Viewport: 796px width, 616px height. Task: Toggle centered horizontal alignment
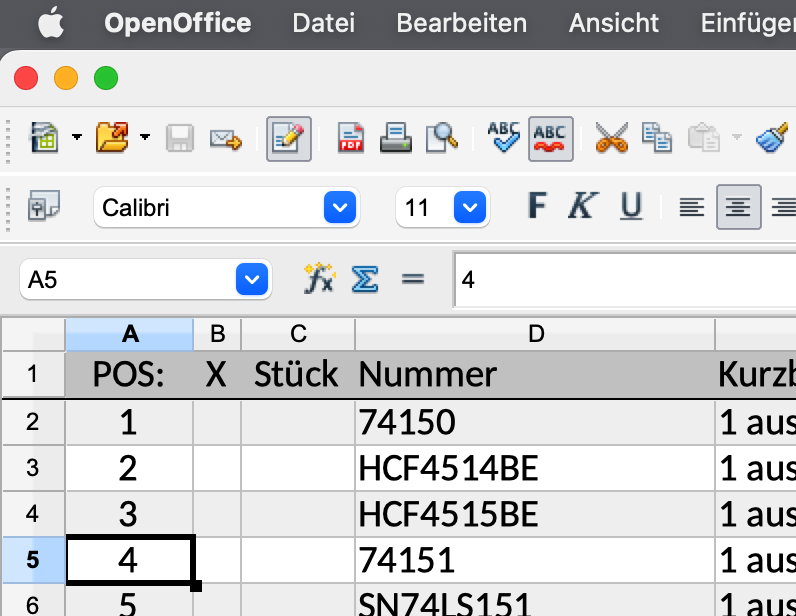(738, 207)
